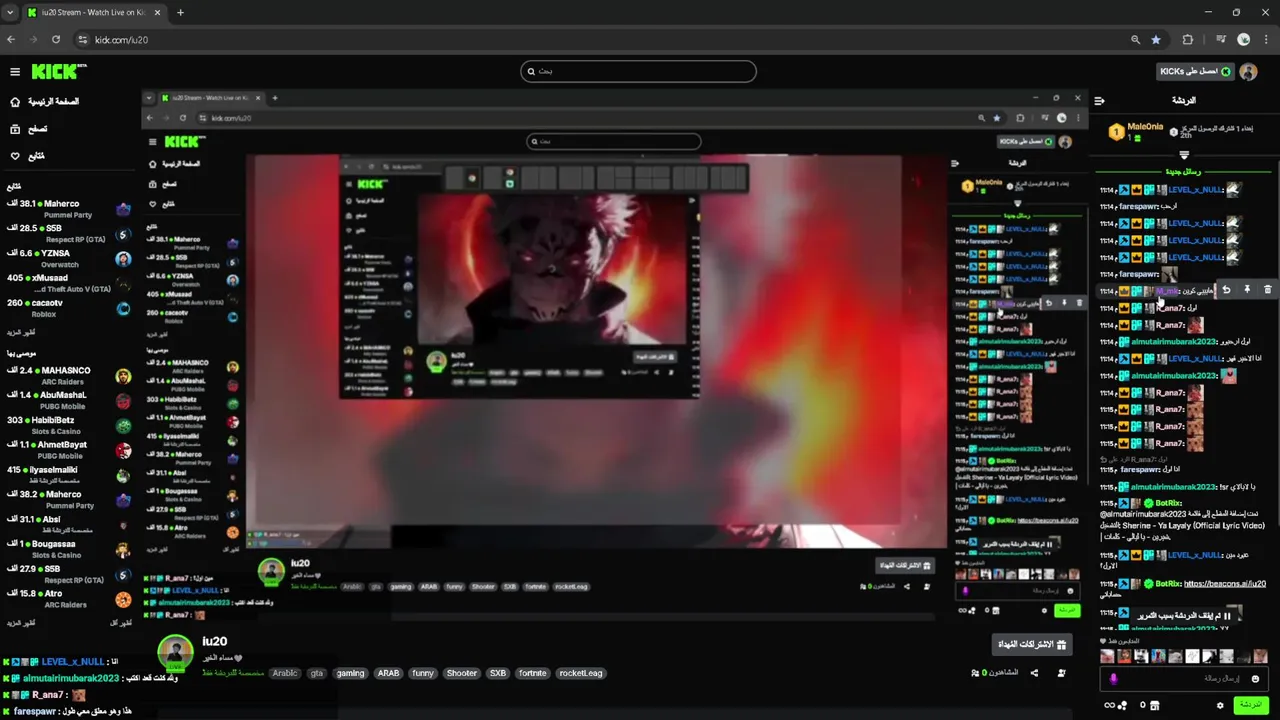Click the funny stream tag
The image size is (1280, 720).
click(423, 673)
